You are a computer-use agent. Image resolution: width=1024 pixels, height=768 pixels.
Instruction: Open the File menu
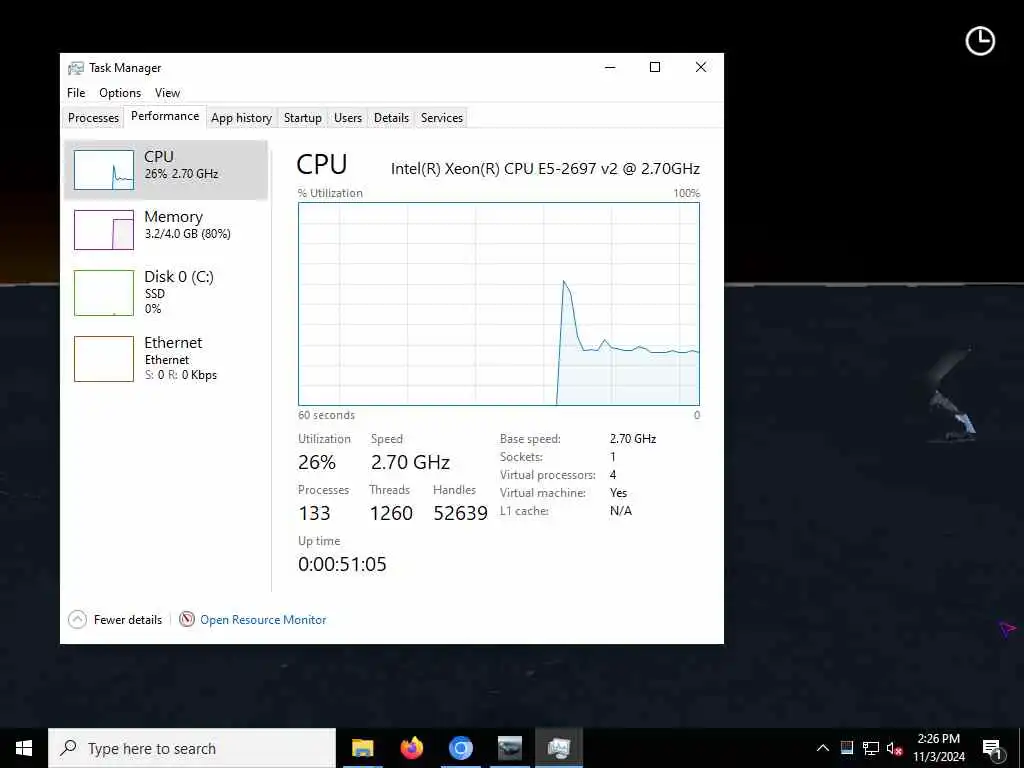[x=76, y=93]
